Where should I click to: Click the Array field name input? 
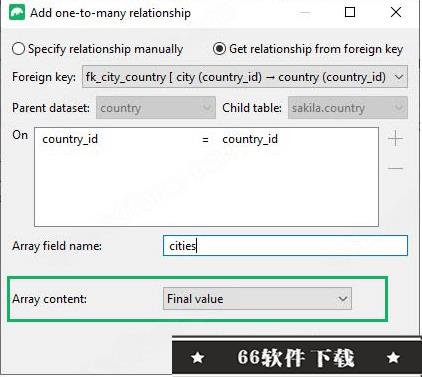tap(285, 246)
